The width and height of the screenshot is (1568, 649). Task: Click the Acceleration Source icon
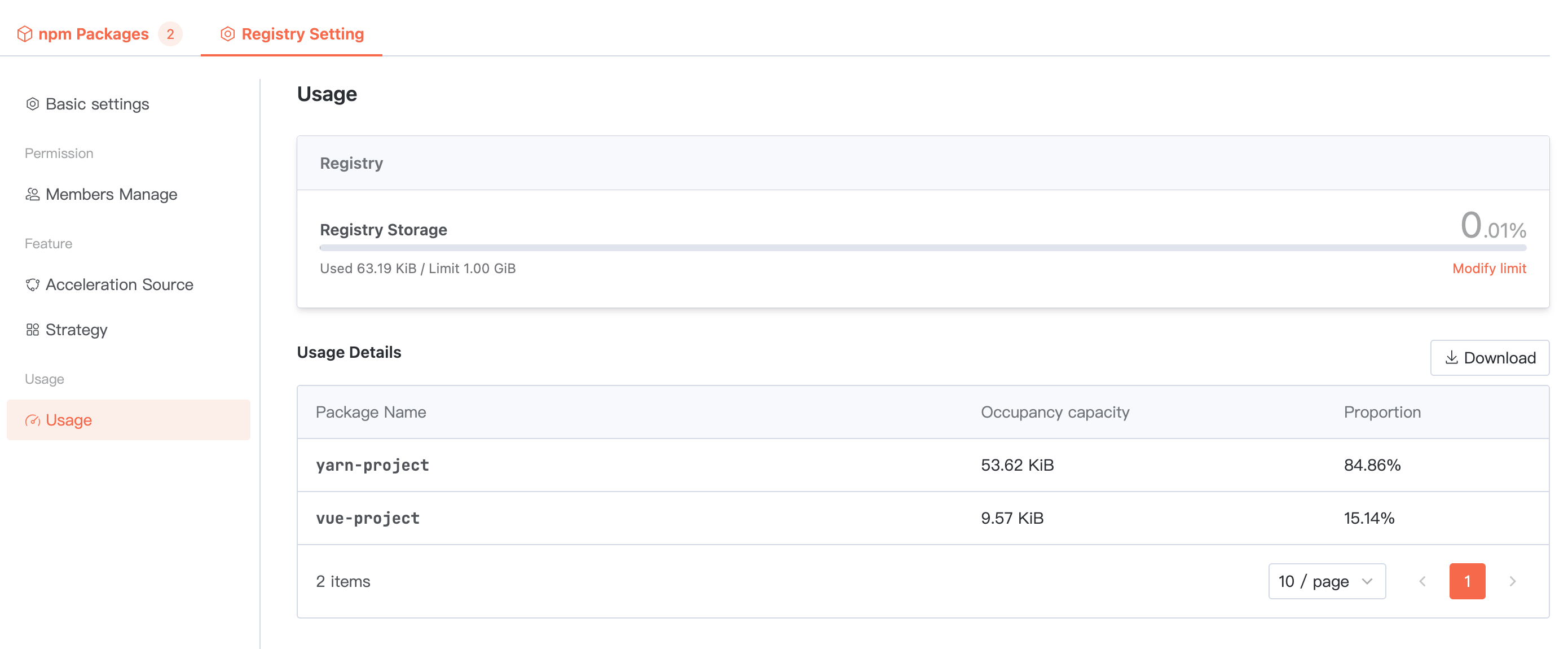point(32,285)
